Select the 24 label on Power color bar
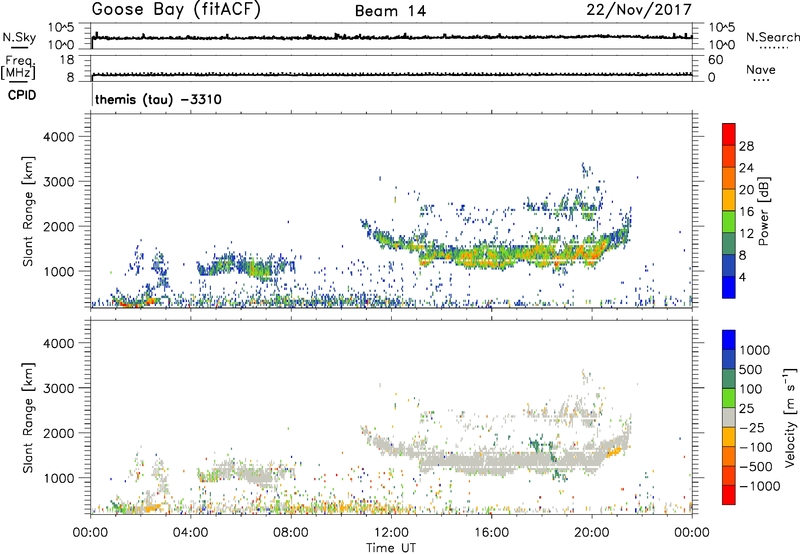Viewport: 800px width, 554px height. [x=746, y=168]
